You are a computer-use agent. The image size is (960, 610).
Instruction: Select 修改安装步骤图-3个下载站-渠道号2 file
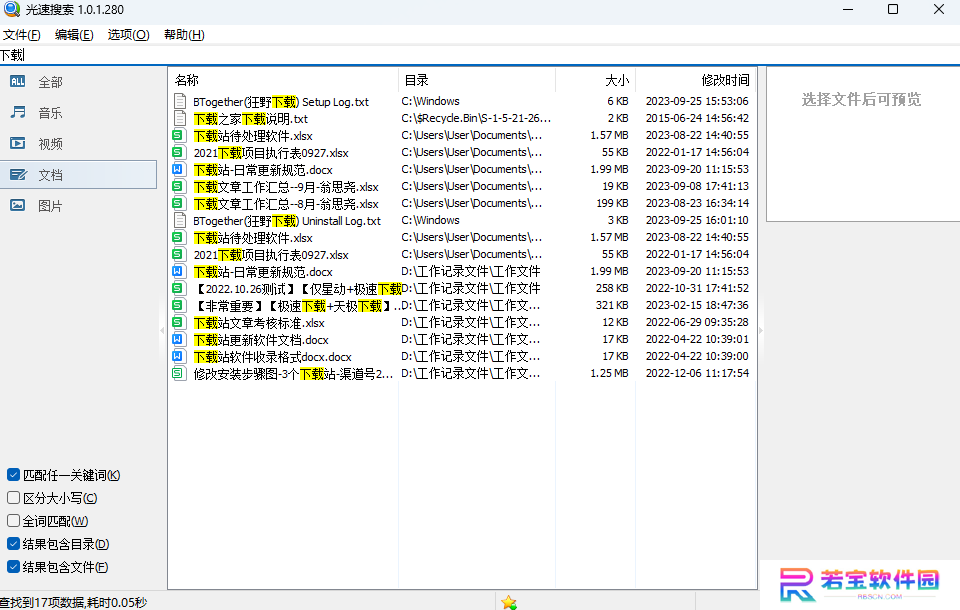point(293,374)
